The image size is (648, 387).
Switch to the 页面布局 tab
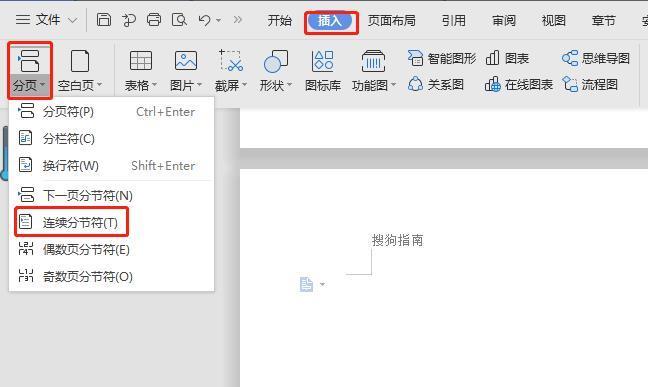point(391,20)
